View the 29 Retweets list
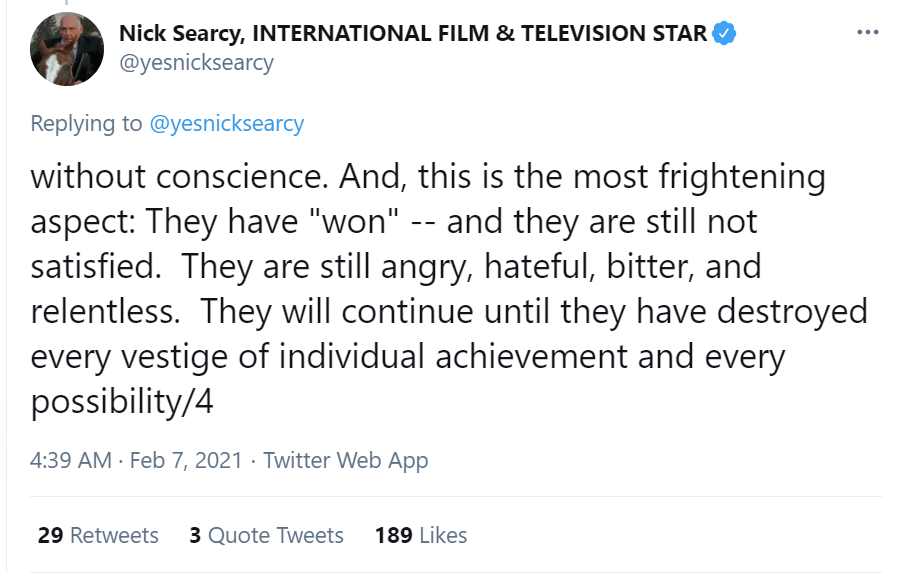904x573 pixels. (x=98, y=535)
